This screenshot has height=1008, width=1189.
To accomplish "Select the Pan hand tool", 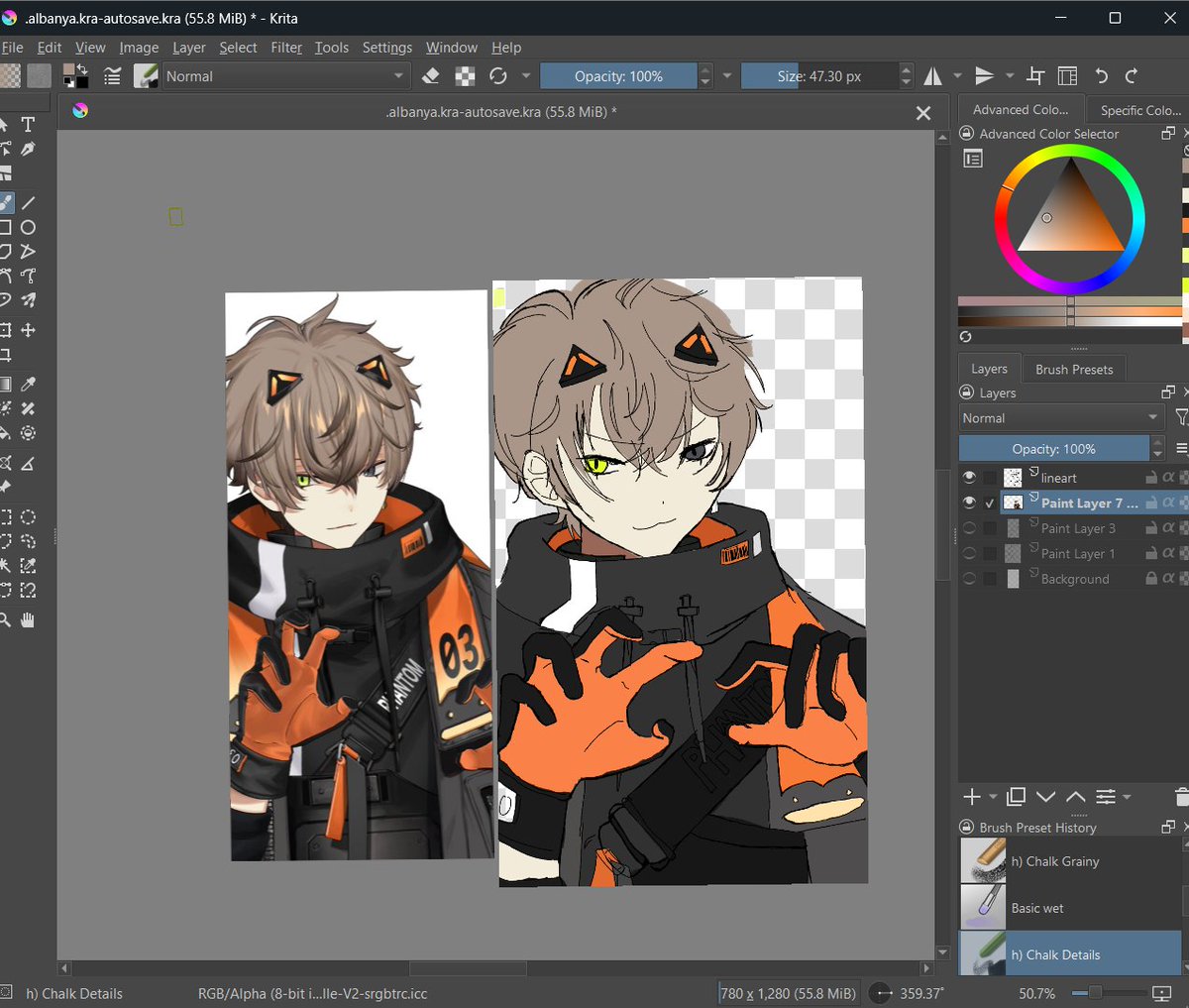I will point(28,620).
